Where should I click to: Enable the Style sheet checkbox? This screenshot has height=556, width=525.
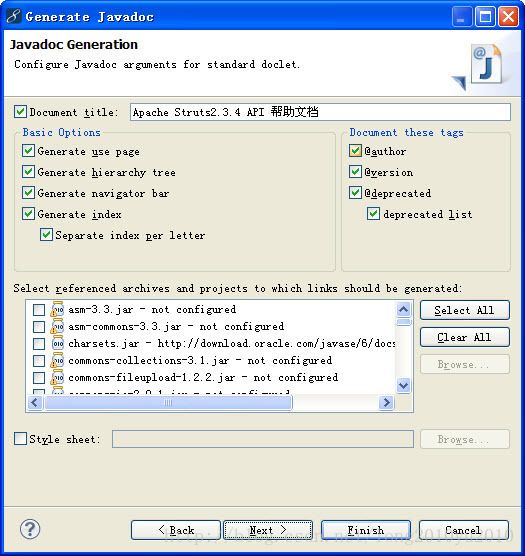coord(20,439)
